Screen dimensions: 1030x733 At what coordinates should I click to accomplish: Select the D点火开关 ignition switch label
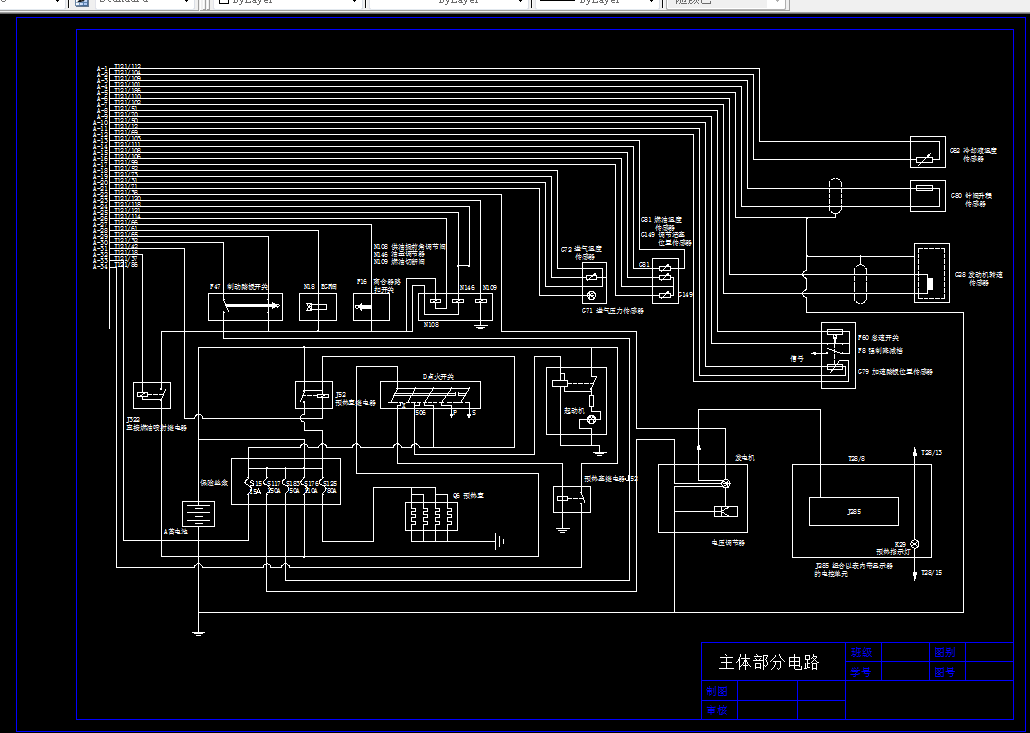[x=438, y=377]
